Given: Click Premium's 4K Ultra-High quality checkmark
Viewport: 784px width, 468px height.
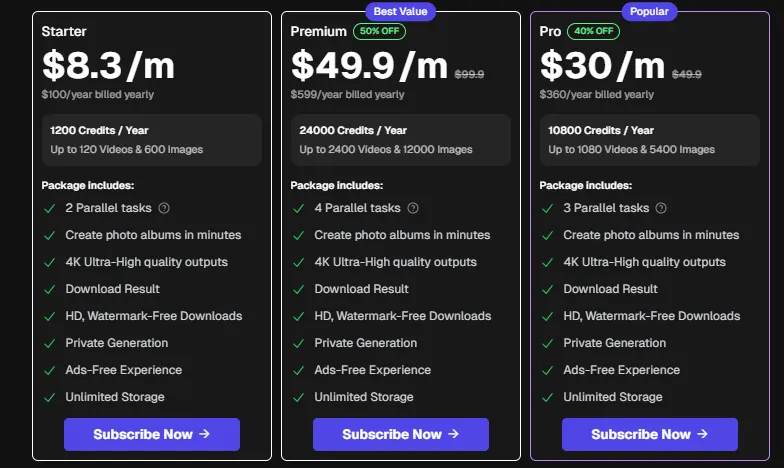Looking at the screenshot, I should pos(297,262).
